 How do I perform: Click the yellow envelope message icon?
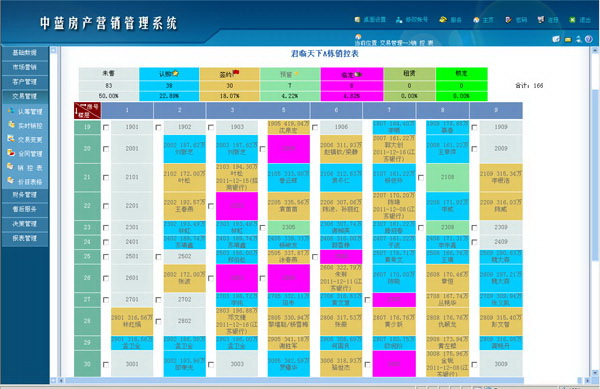568,39
